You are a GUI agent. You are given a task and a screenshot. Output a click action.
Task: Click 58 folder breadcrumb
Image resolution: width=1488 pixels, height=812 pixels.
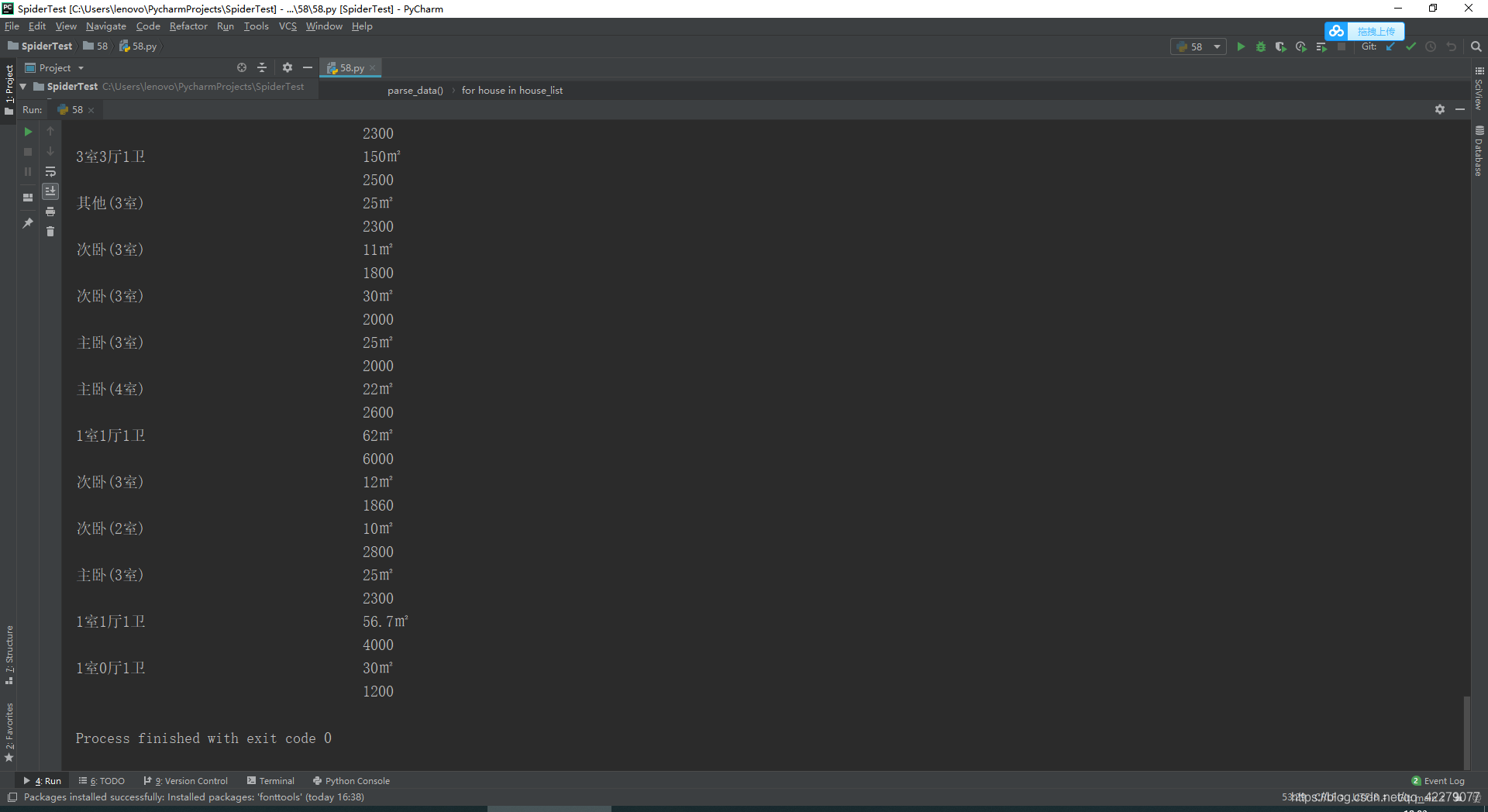(x=96, y=46)
